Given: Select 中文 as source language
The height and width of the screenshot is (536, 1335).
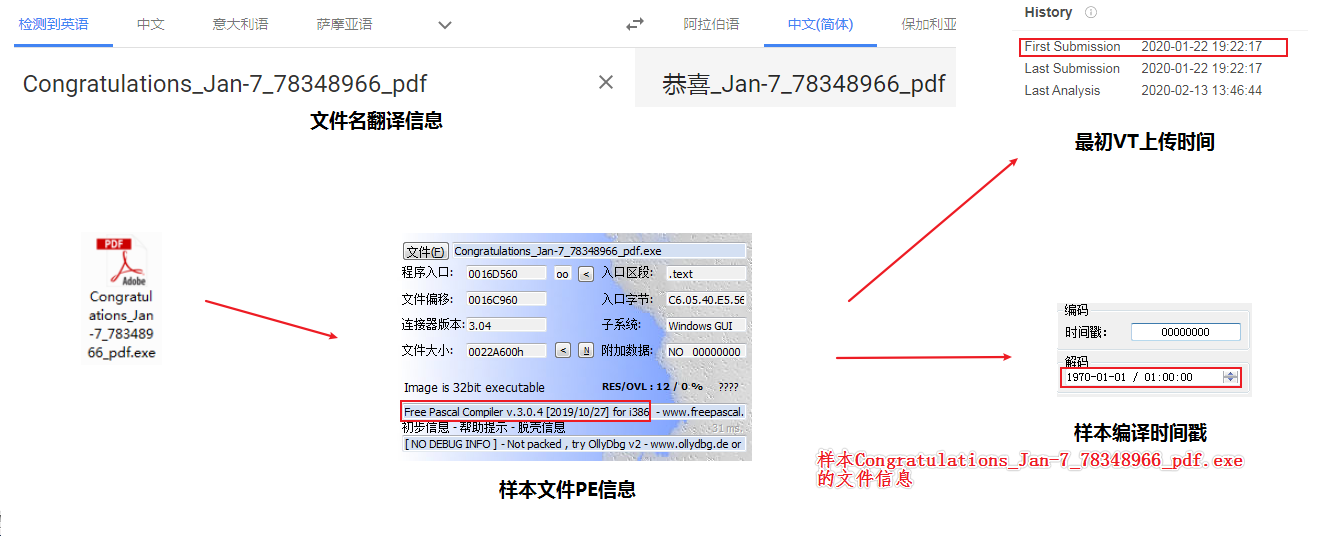Looking at the screenshot, I should [151, 24].
